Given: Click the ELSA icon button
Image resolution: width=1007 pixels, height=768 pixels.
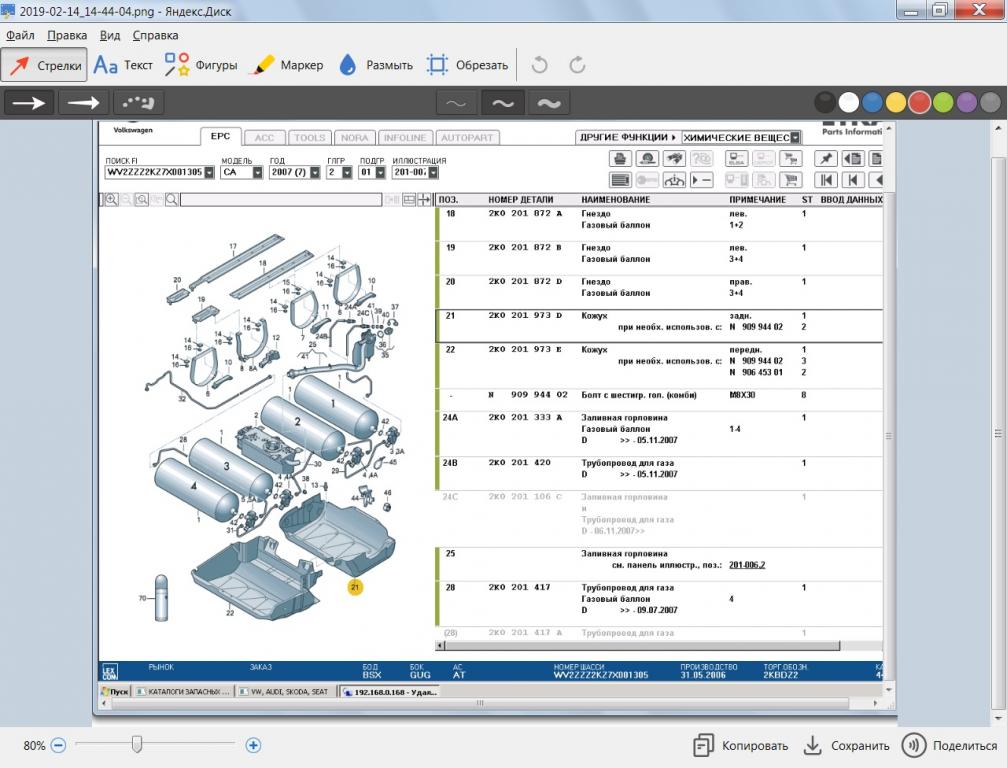Looking at the screenshot, I should (737, 159).
